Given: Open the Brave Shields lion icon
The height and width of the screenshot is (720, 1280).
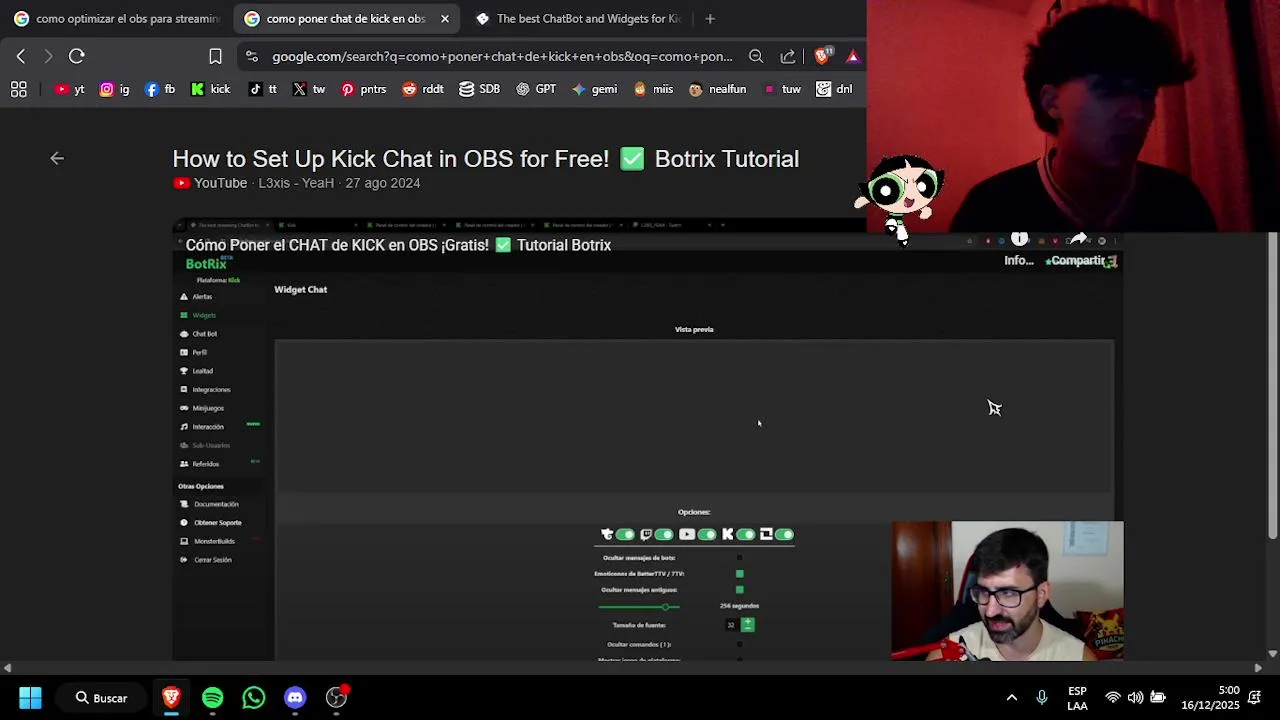Looking at the screenshot, I should pyautogui.click(x=822, y=57).
